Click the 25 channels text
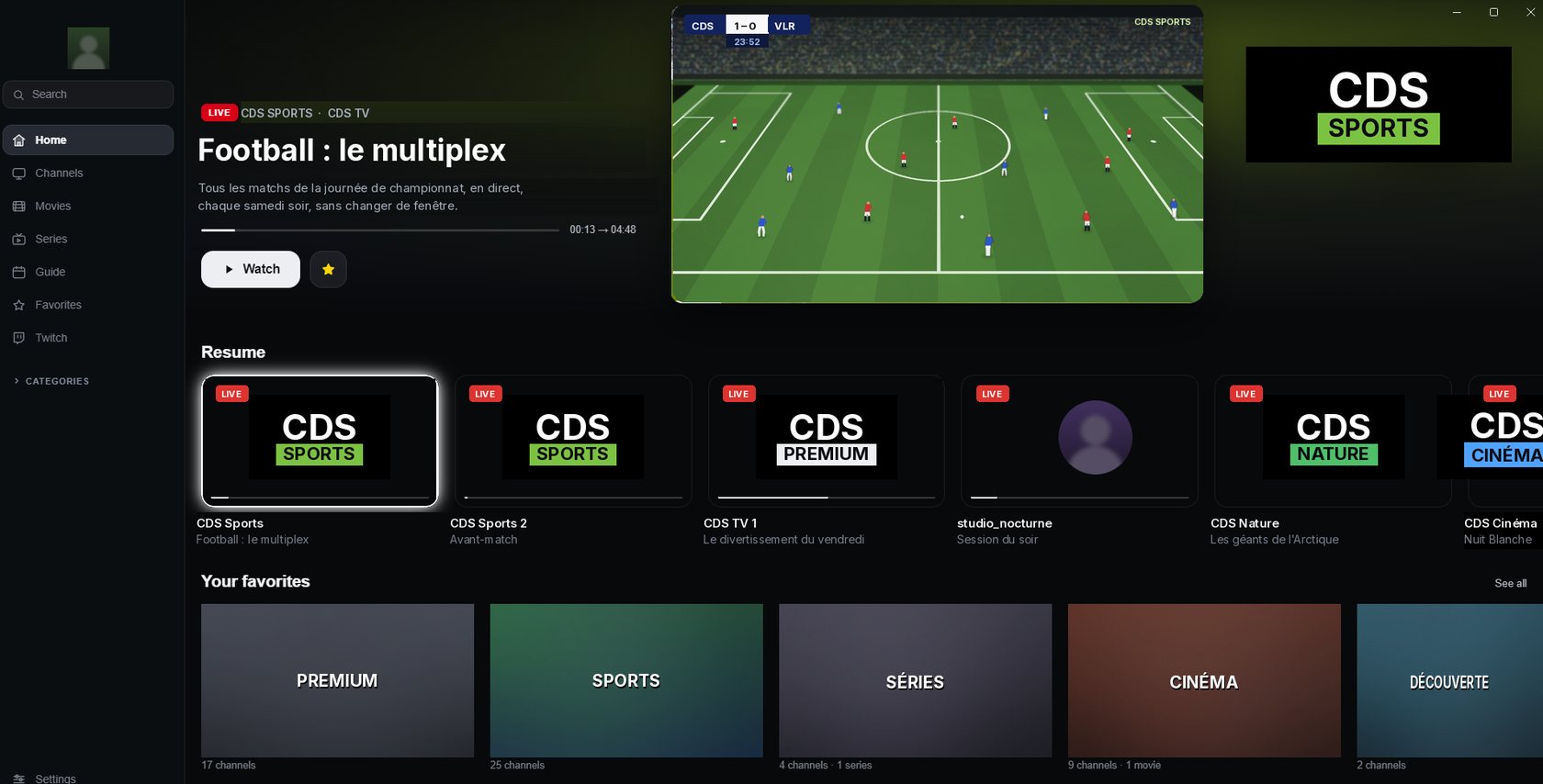 pos(517,766)
